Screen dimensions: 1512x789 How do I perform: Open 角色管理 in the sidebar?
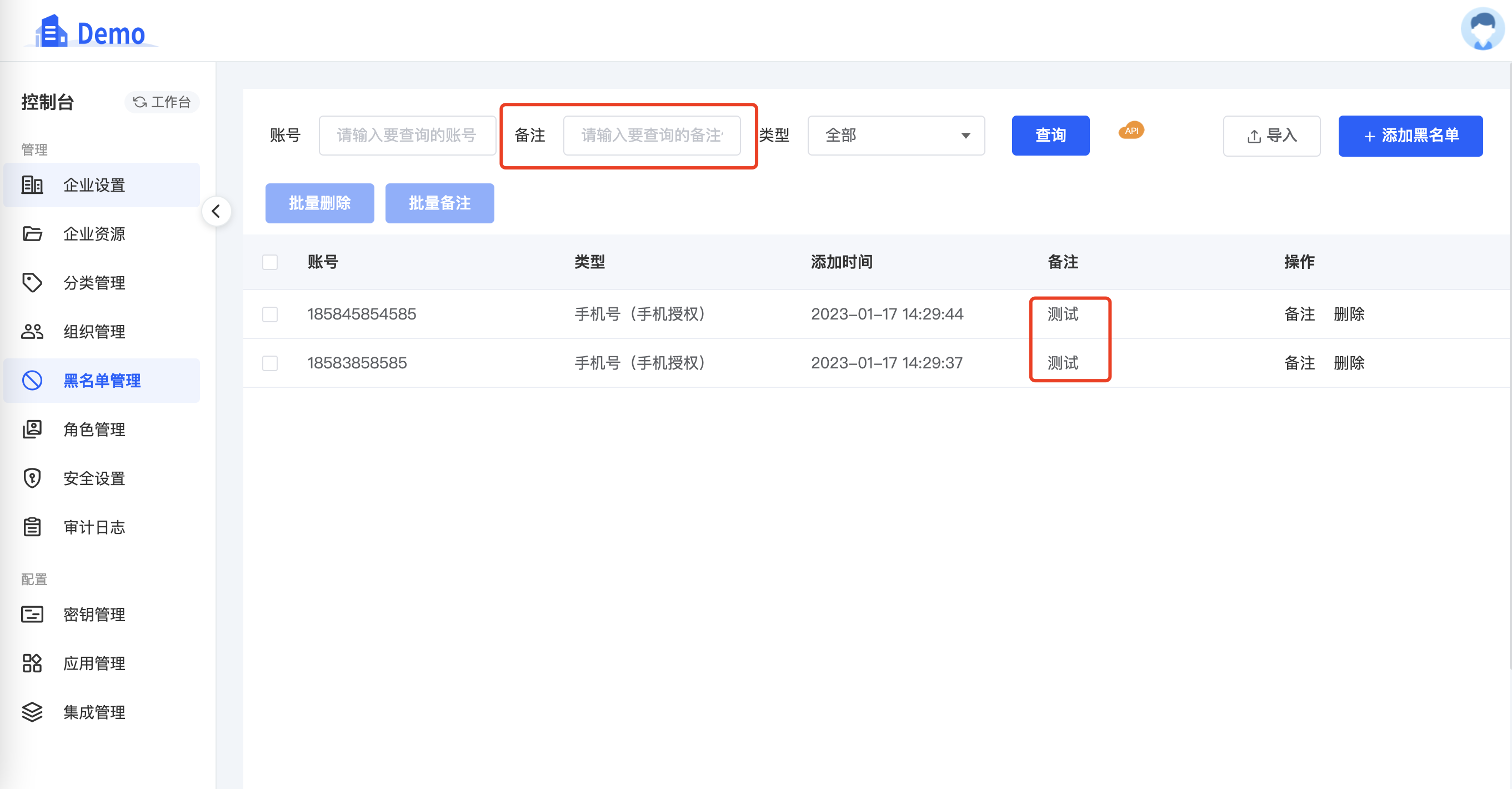[94, 429]
